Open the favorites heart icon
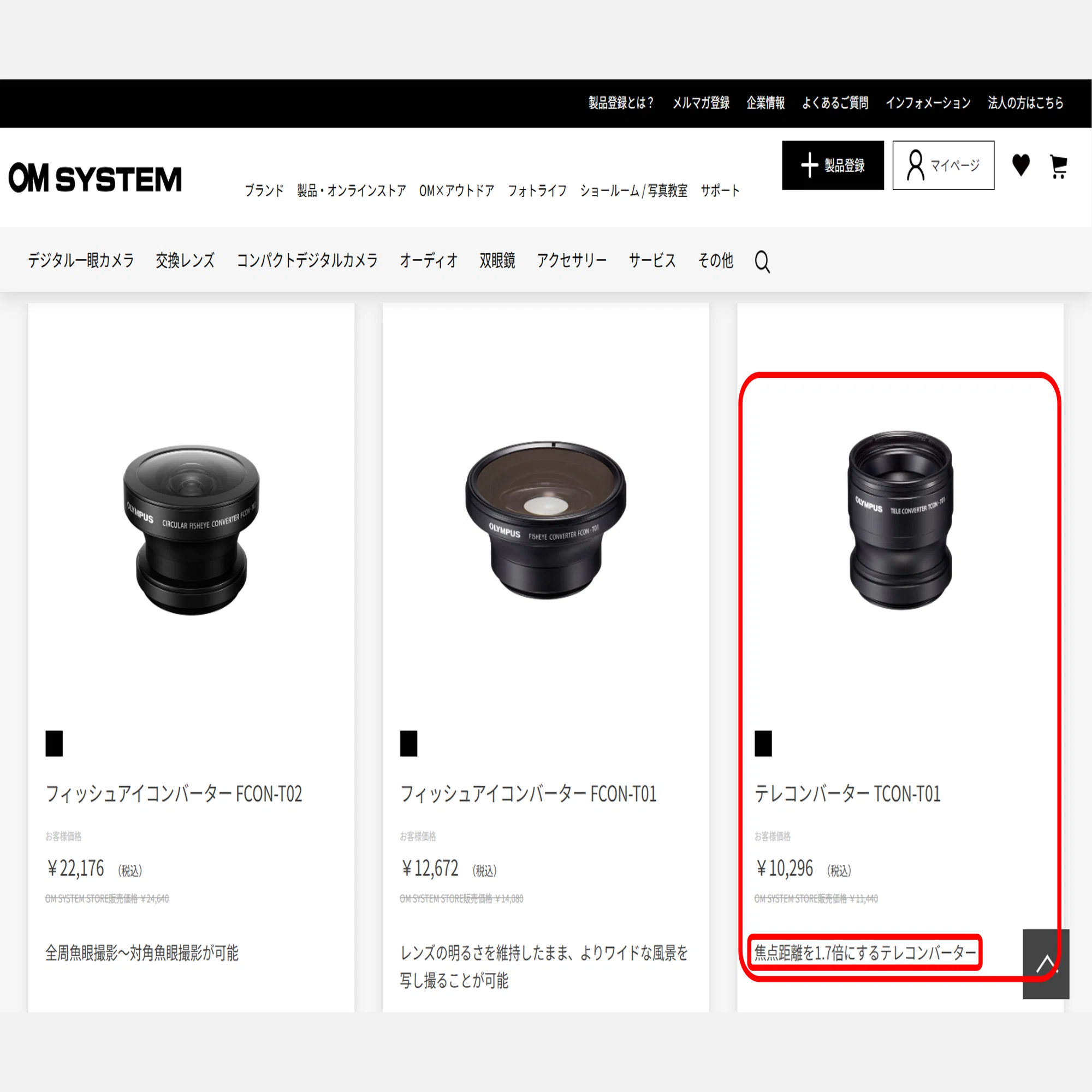This screenshot has height=1092, width=1092. (x=1021, y=165)
